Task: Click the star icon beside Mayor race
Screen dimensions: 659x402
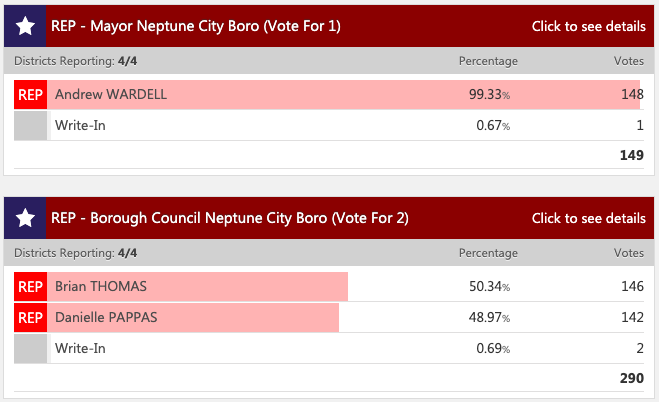Action: coord(25,26)
